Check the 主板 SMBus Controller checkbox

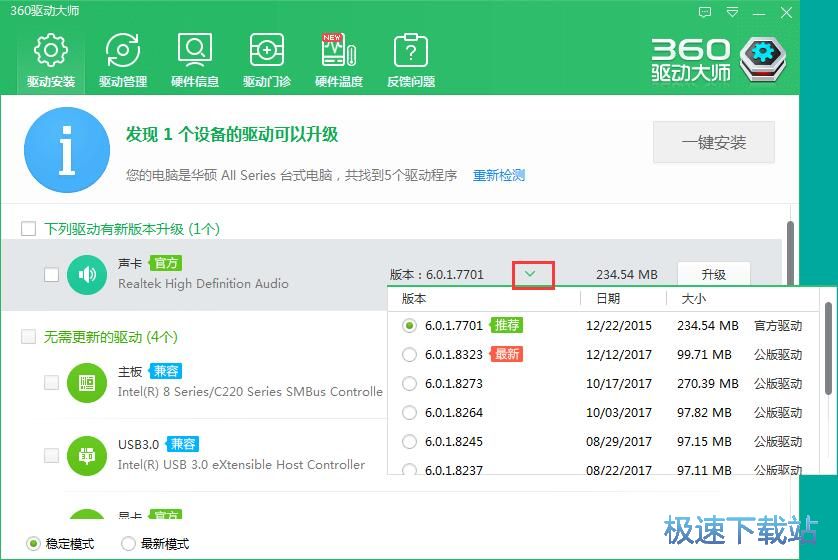click(51, 383)
